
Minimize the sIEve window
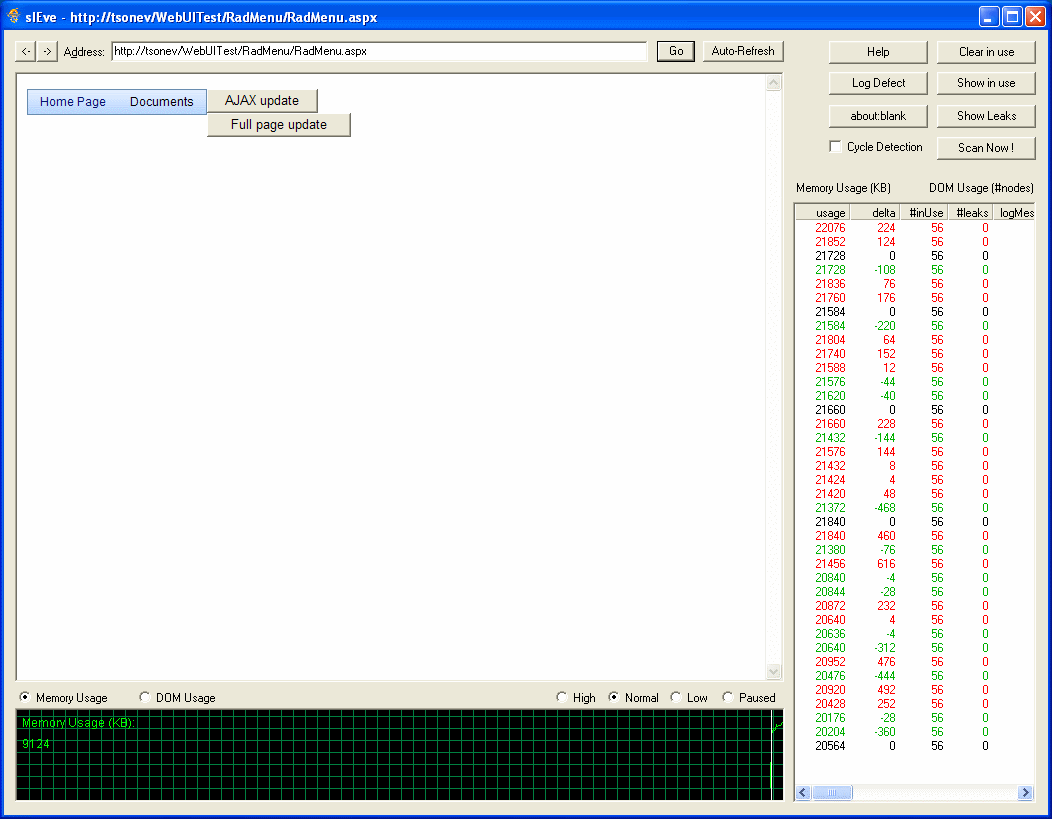989,17
